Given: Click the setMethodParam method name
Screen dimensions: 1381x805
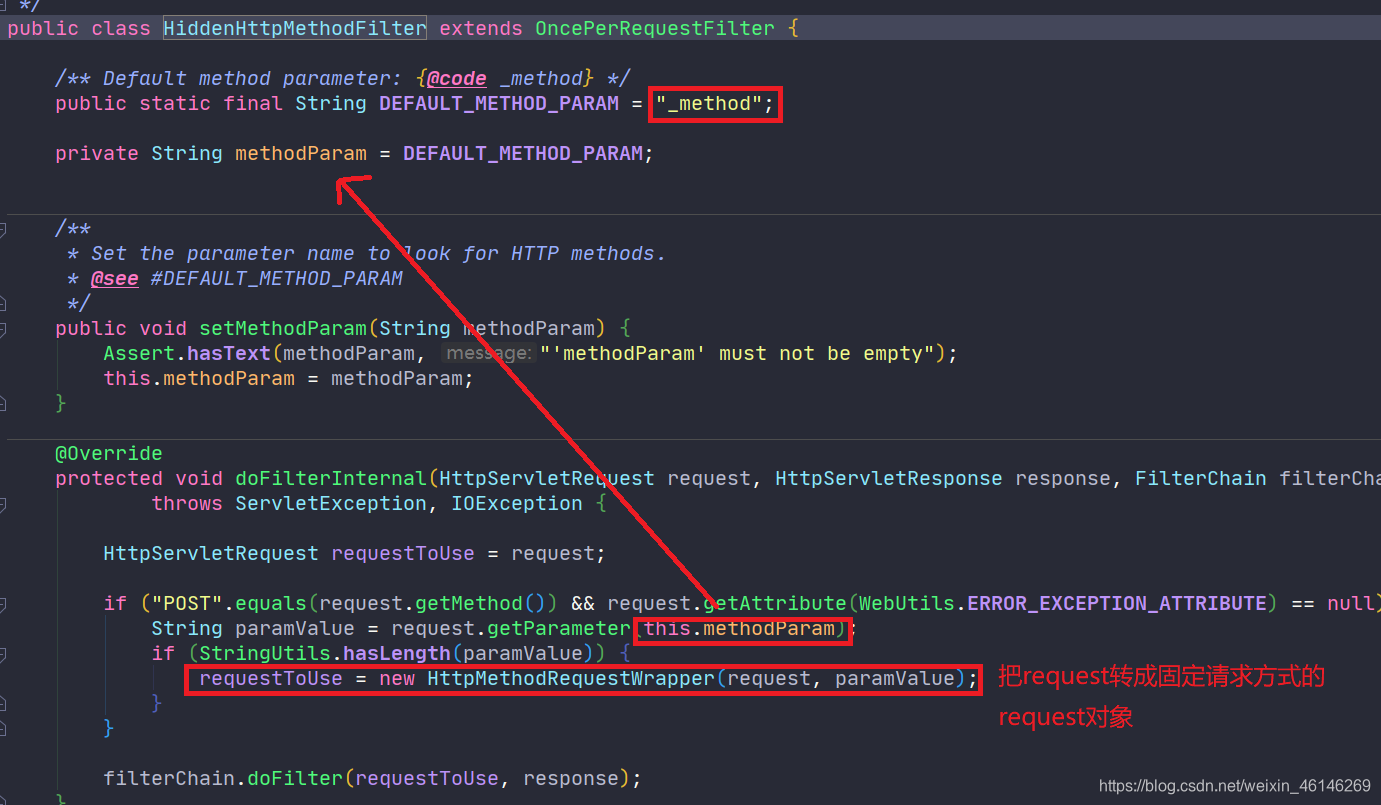Looking at the screenshot, I should point(283,328).
